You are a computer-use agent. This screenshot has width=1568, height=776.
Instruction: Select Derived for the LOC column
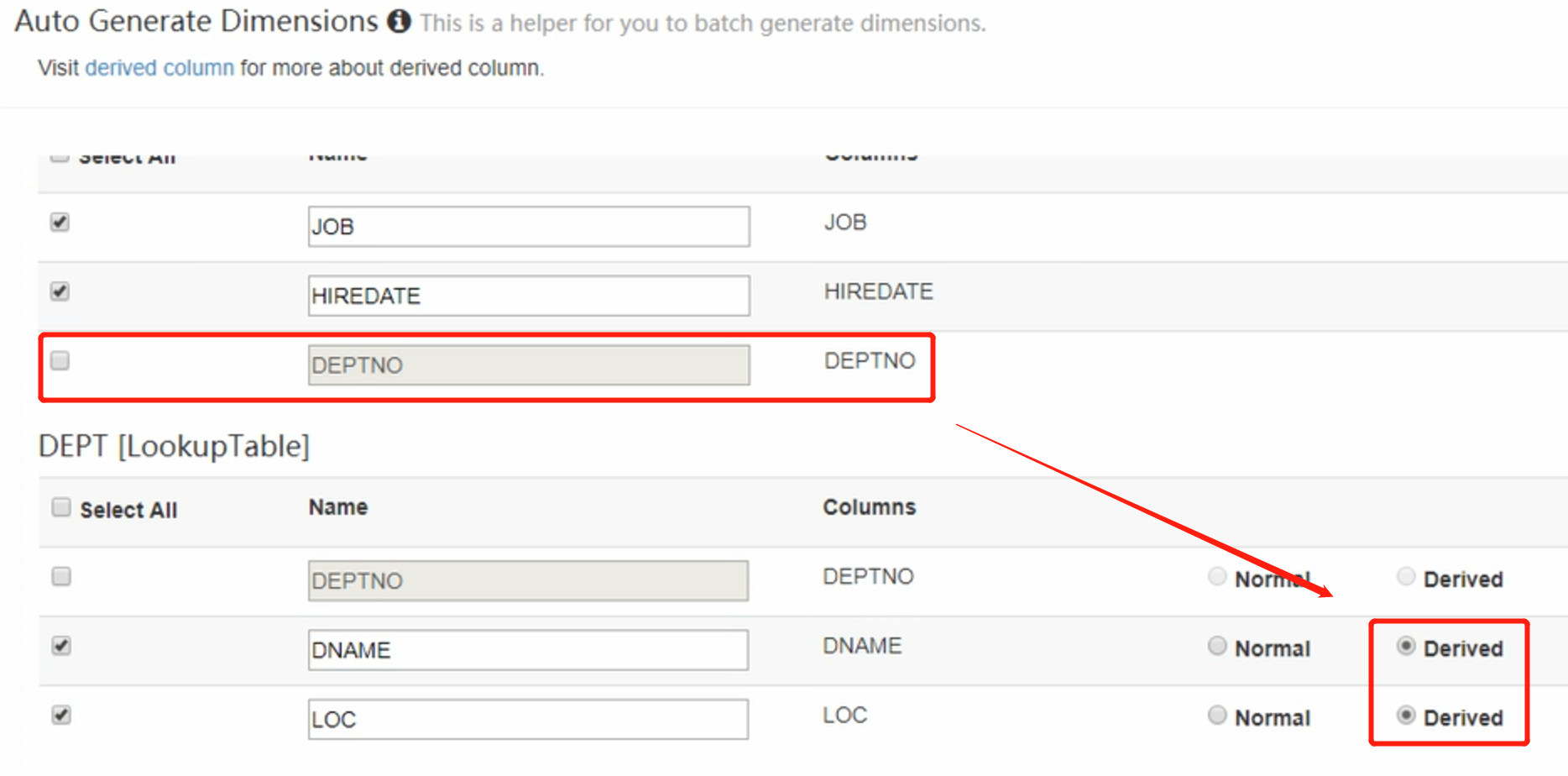click(x=1406, y=716)
